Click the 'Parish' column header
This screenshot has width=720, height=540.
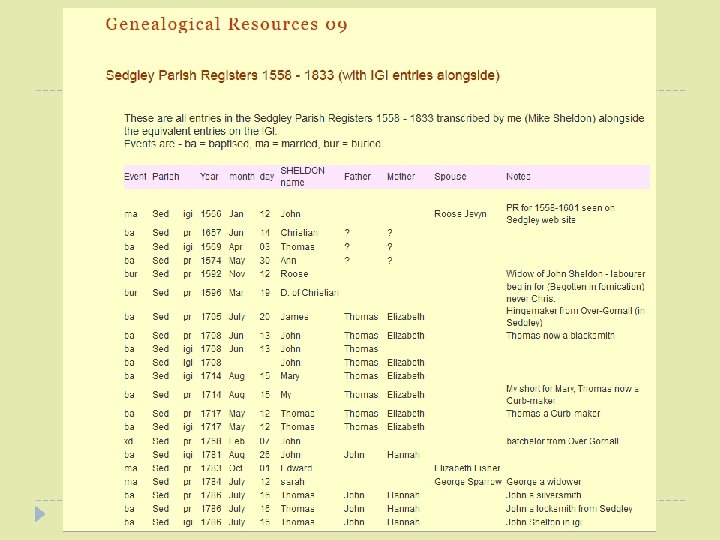(166, 176)
